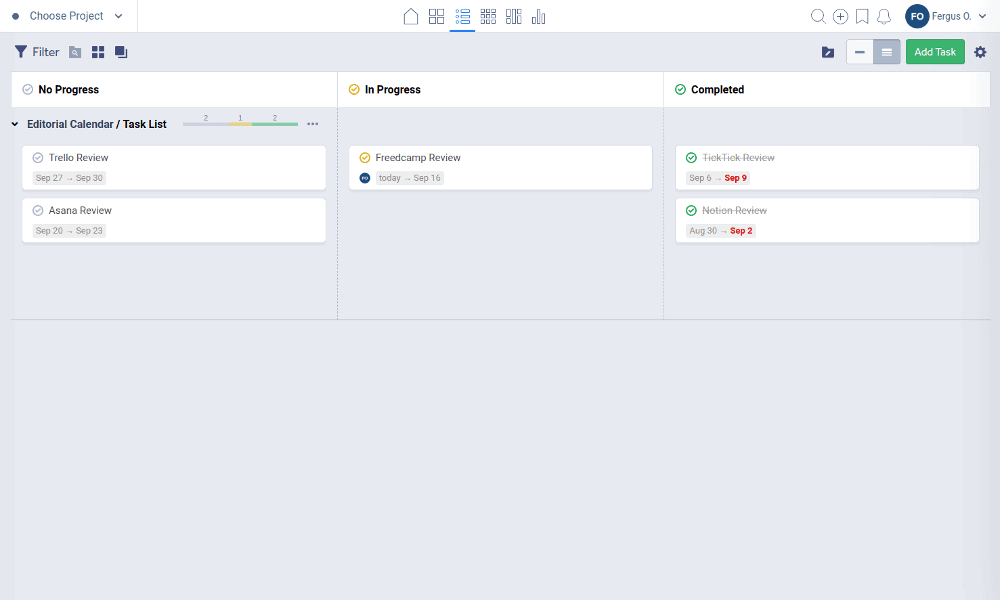Open the dashboard grid view icon
Screen dimensions: 1000x600
pos(436,17)
